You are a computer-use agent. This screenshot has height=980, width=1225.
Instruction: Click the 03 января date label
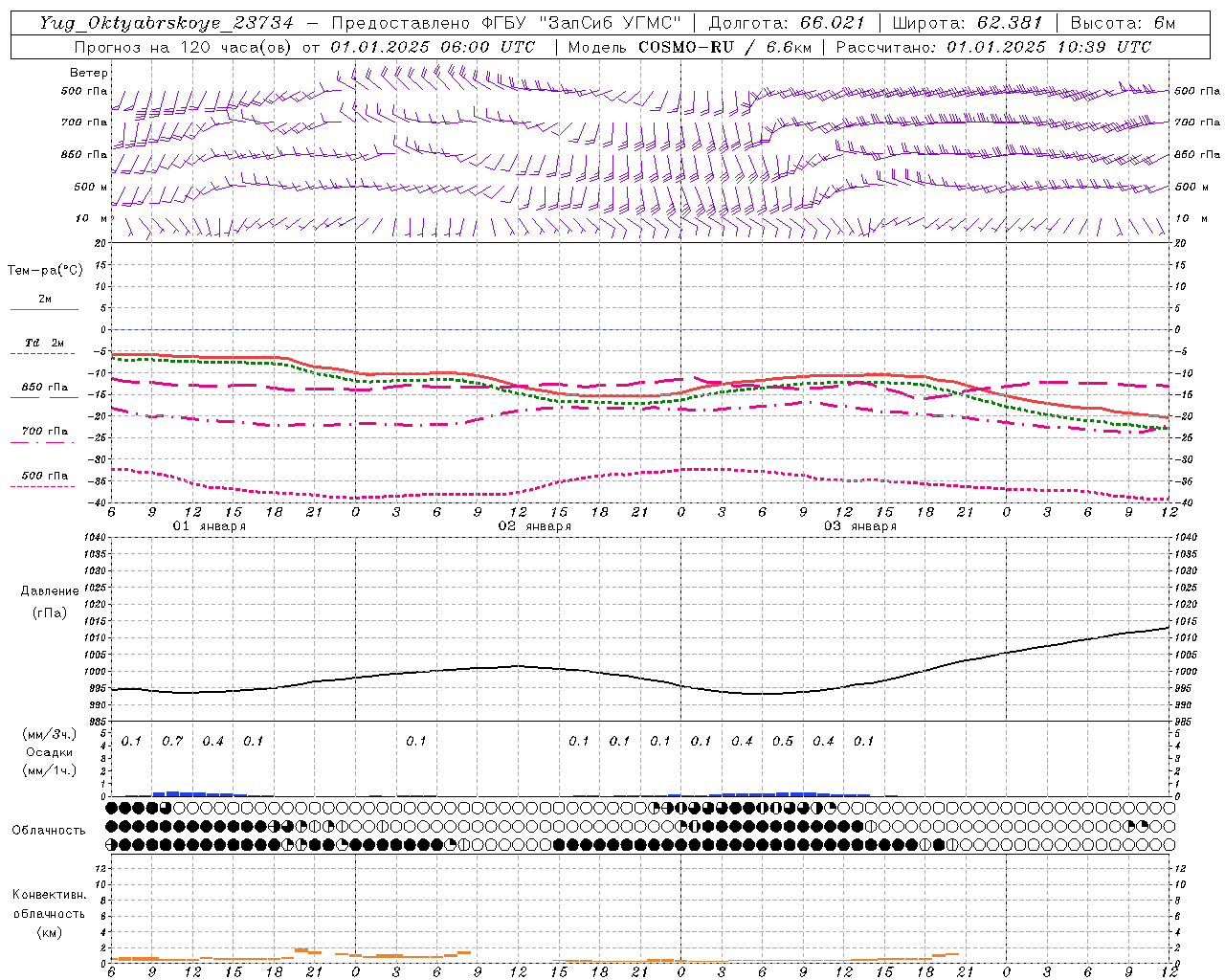coord(859,526)
